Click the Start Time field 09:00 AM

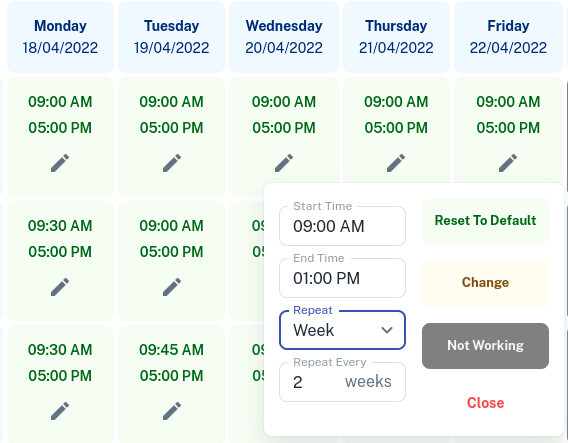pyautogui.click(x=342, y=226)
